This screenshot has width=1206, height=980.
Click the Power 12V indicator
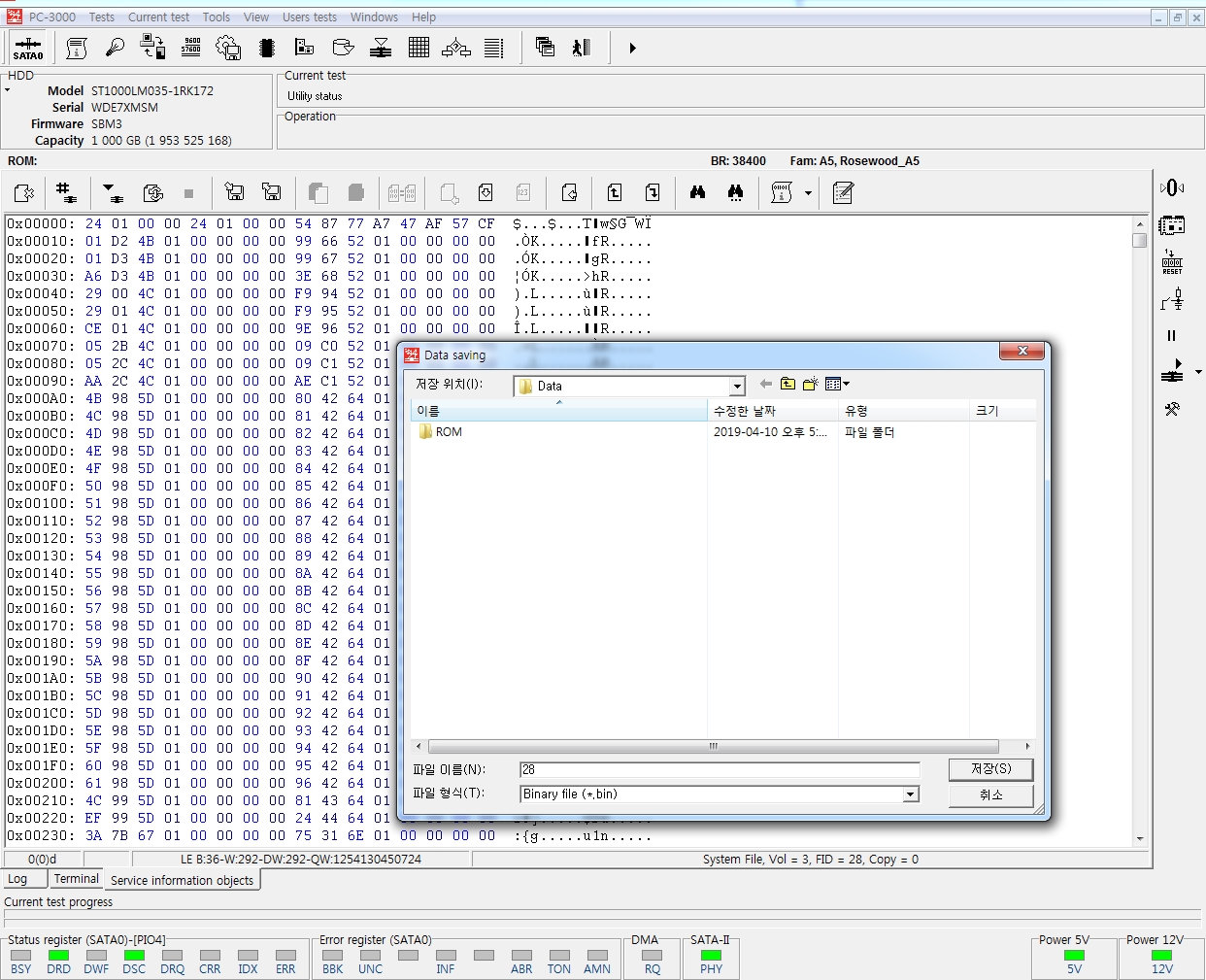point(1161,957)
